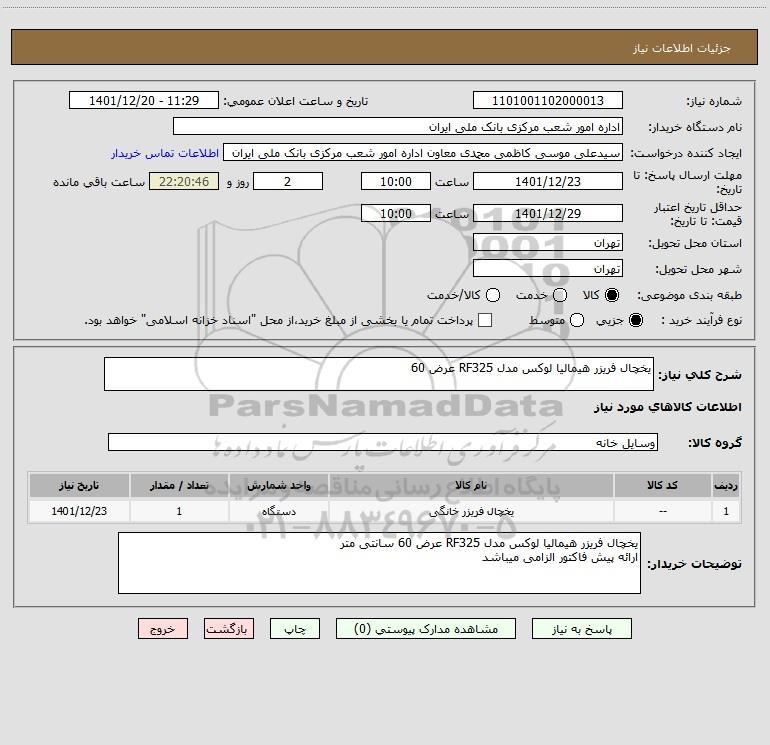Select the کالا/خدمت radio button
The image size is (770, 745).
493,295
